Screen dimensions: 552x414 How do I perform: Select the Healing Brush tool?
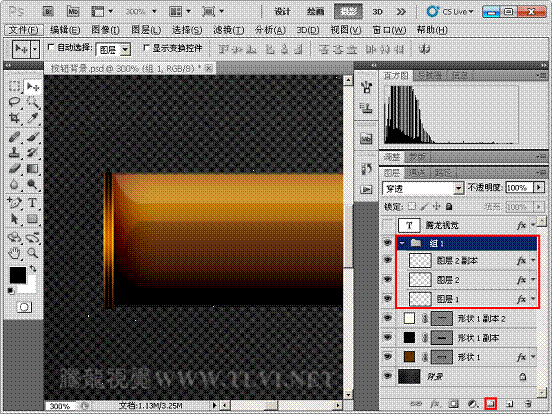pos(14,137)
